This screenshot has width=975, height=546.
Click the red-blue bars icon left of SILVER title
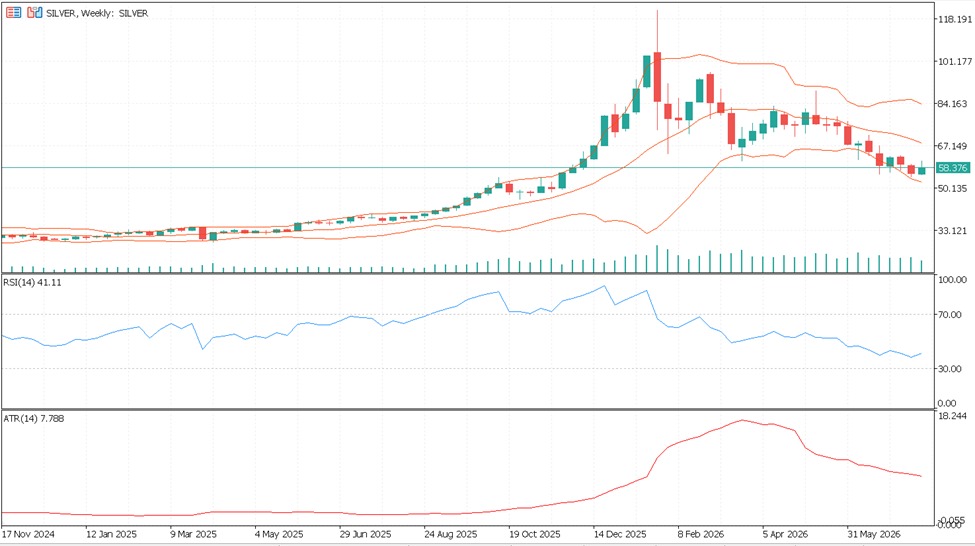tap(35, 12)
